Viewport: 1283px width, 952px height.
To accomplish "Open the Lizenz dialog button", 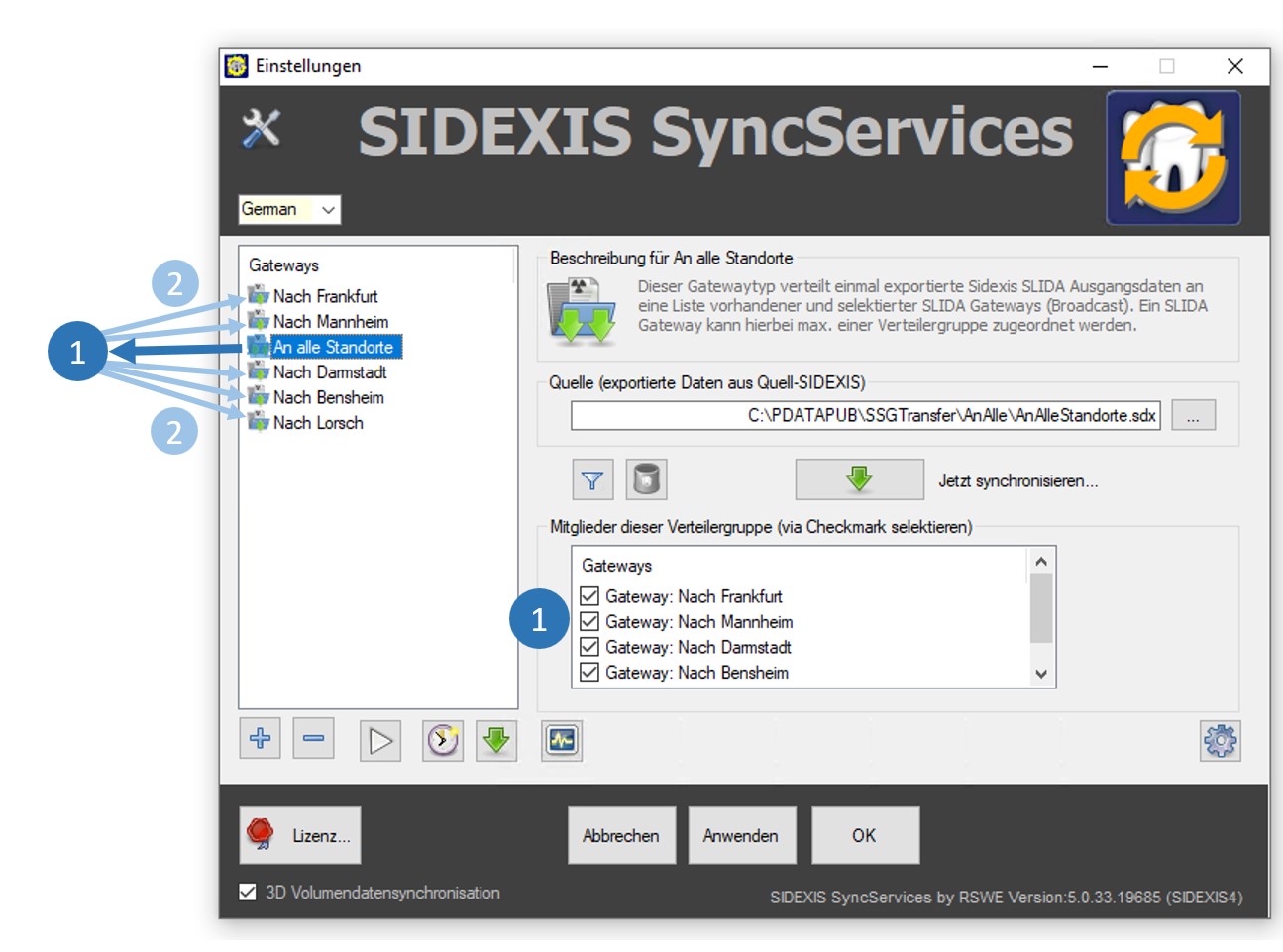I will coord(300,835).
